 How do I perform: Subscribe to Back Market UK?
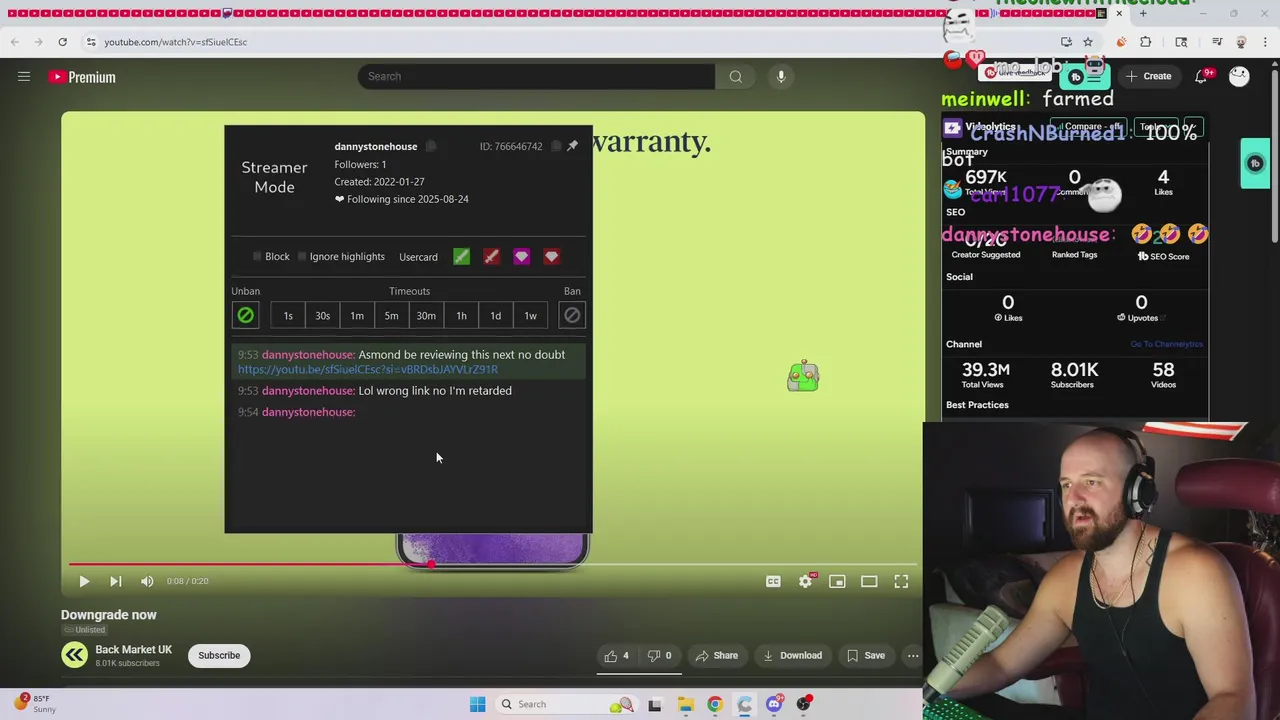pos(219,656)
